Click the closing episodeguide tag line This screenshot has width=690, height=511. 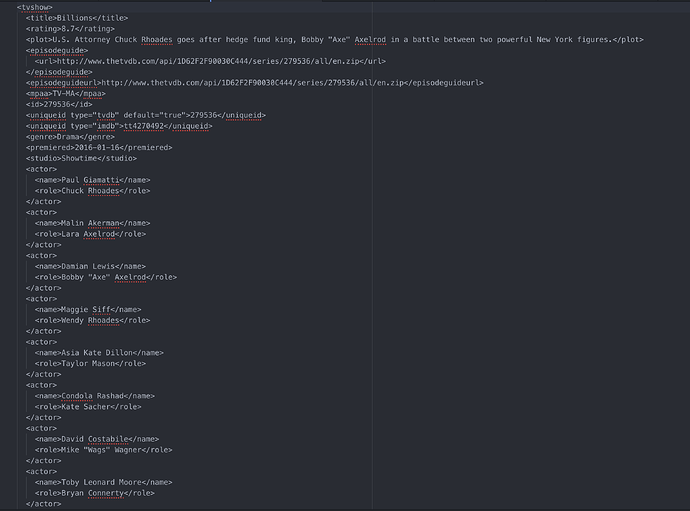click(59, 72)
